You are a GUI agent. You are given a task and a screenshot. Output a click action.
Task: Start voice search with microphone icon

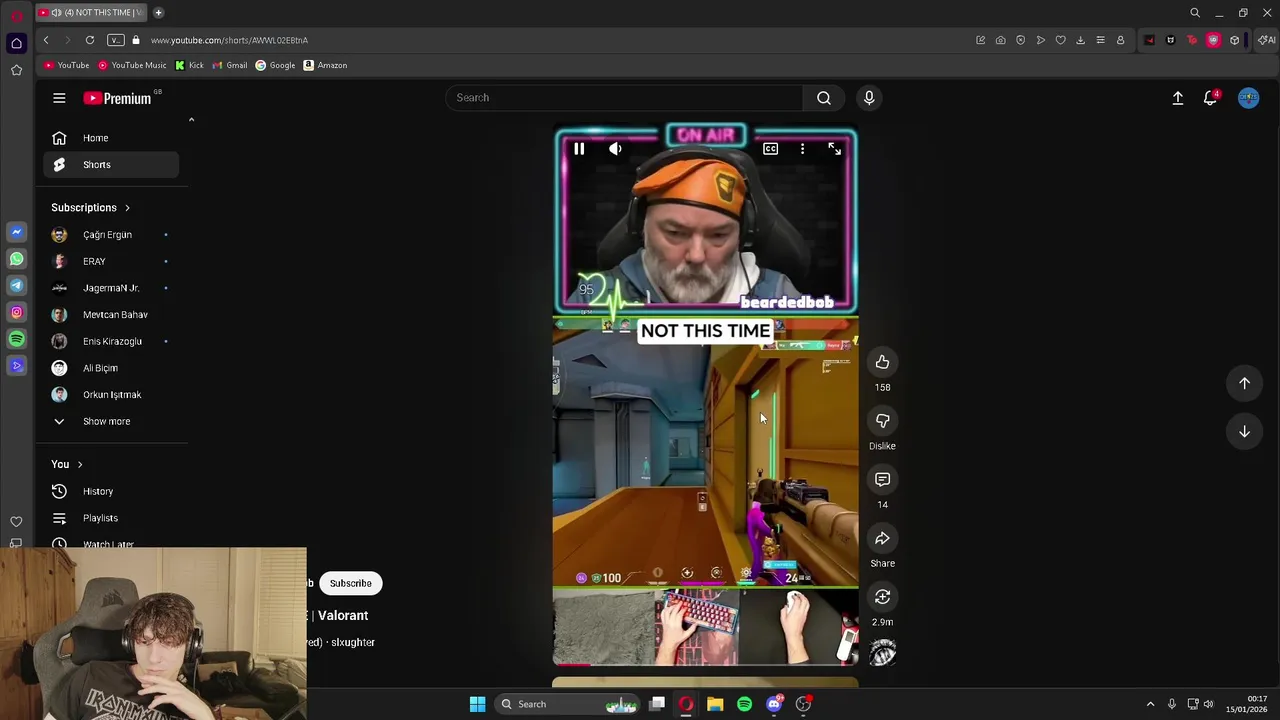click(x=869, y=97)
